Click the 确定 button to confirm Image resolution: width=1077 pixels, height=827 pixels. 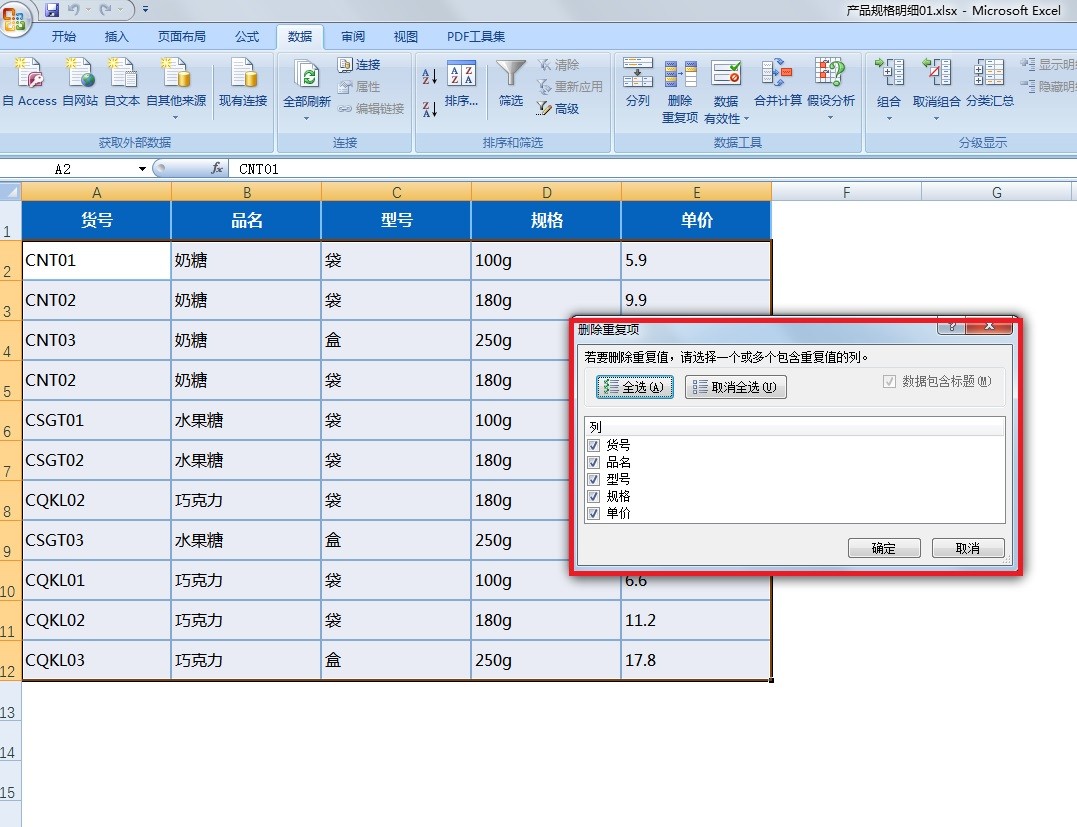point(884,547)
